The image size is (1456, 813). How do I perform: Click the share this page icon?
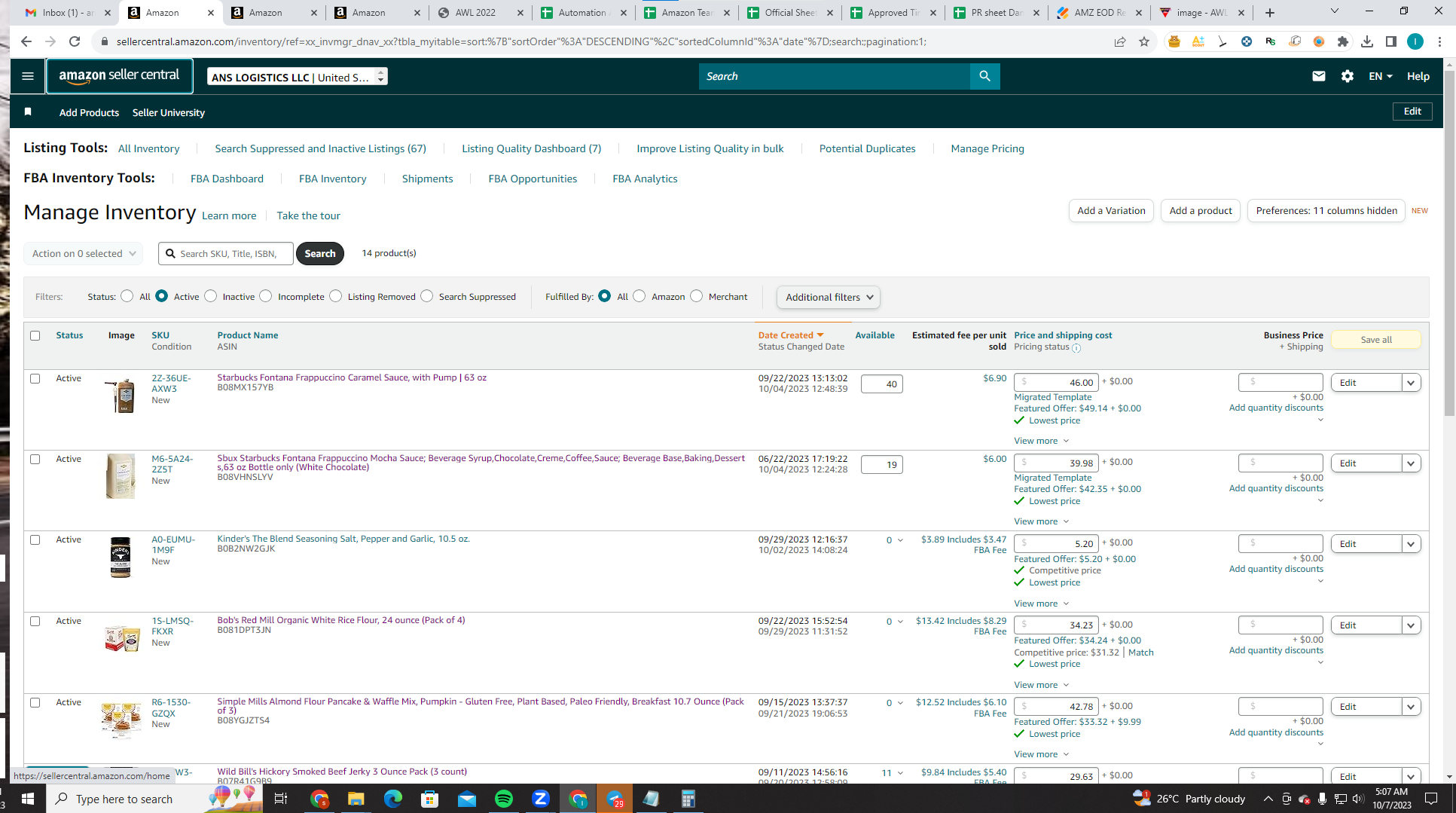coord(1120,41)
